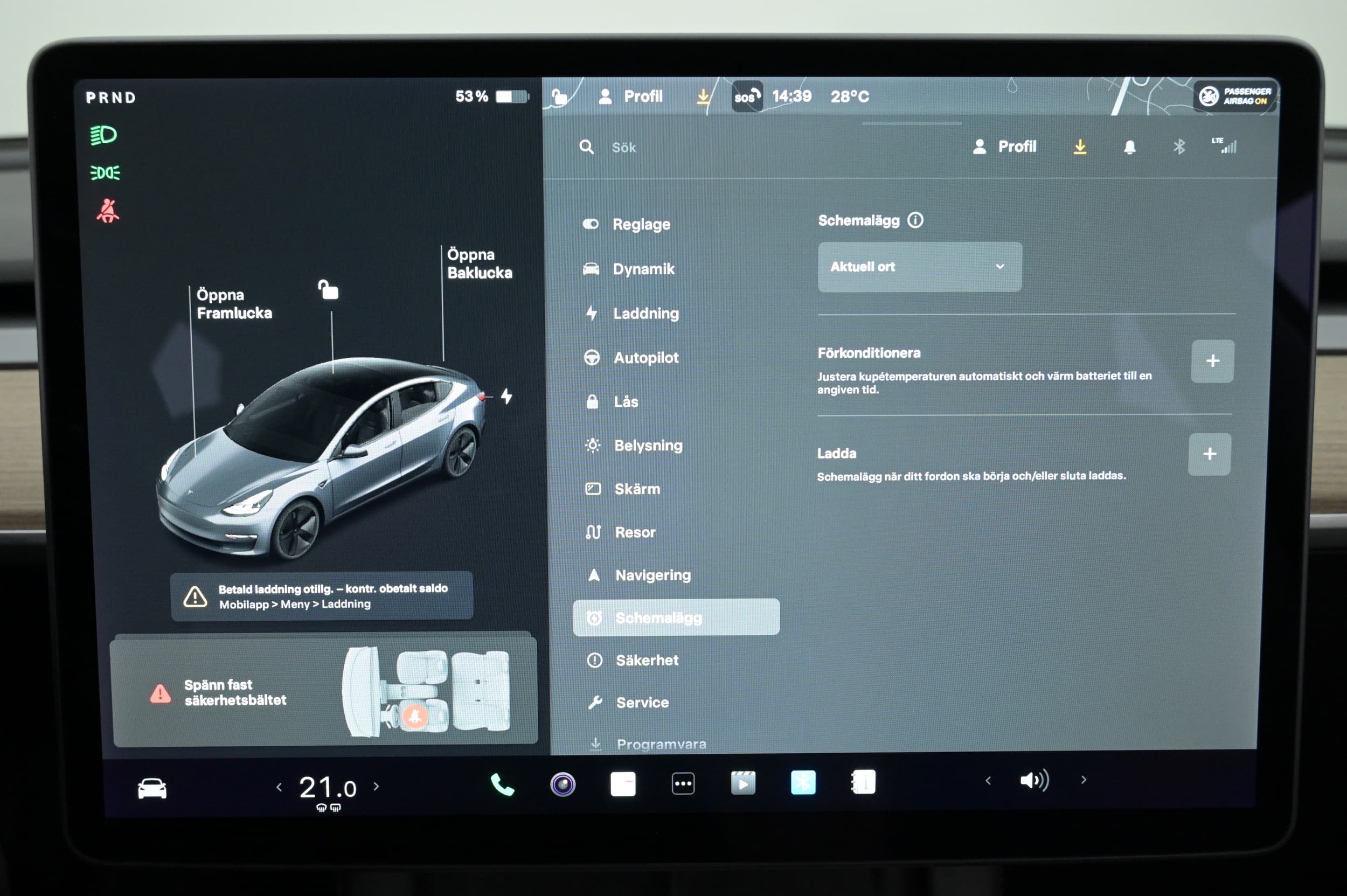
Task: Tap the 28°C outside temperature reading
Action: tap(850, 96)
